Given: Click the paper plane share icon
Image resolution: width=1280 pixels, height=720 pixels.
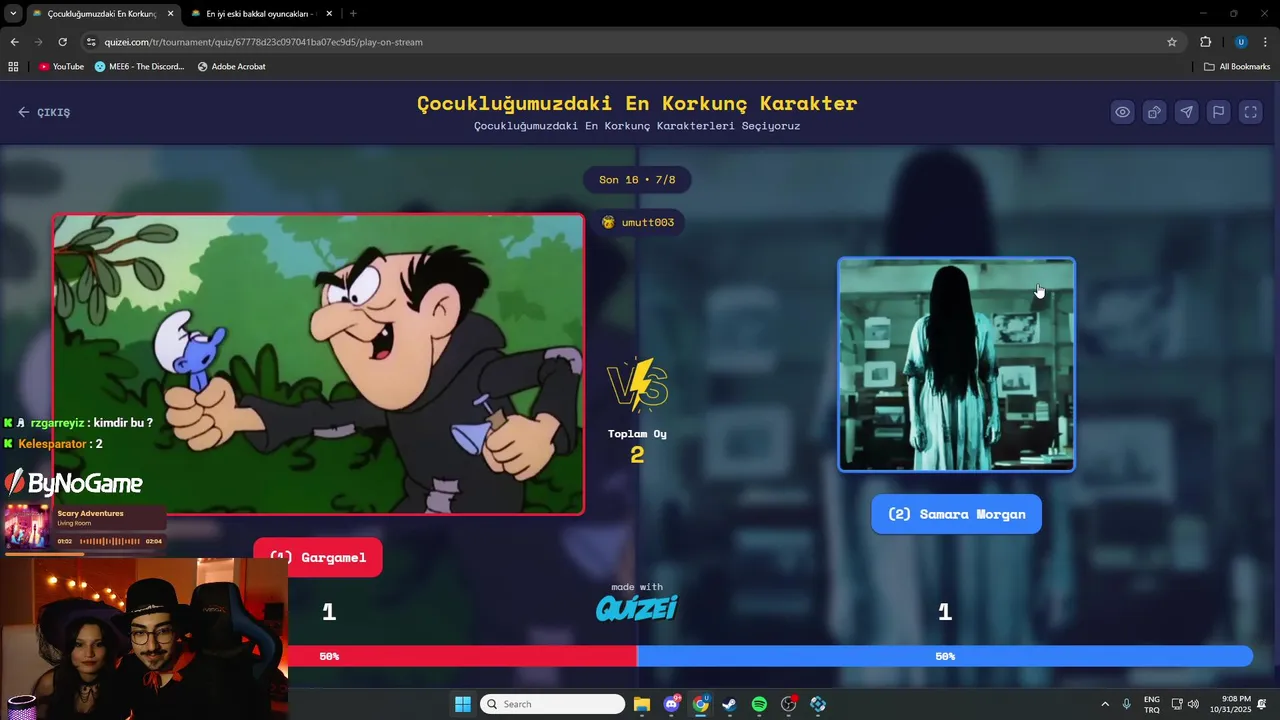Looking at the screenshot, I should click(x=1187, y=112).
